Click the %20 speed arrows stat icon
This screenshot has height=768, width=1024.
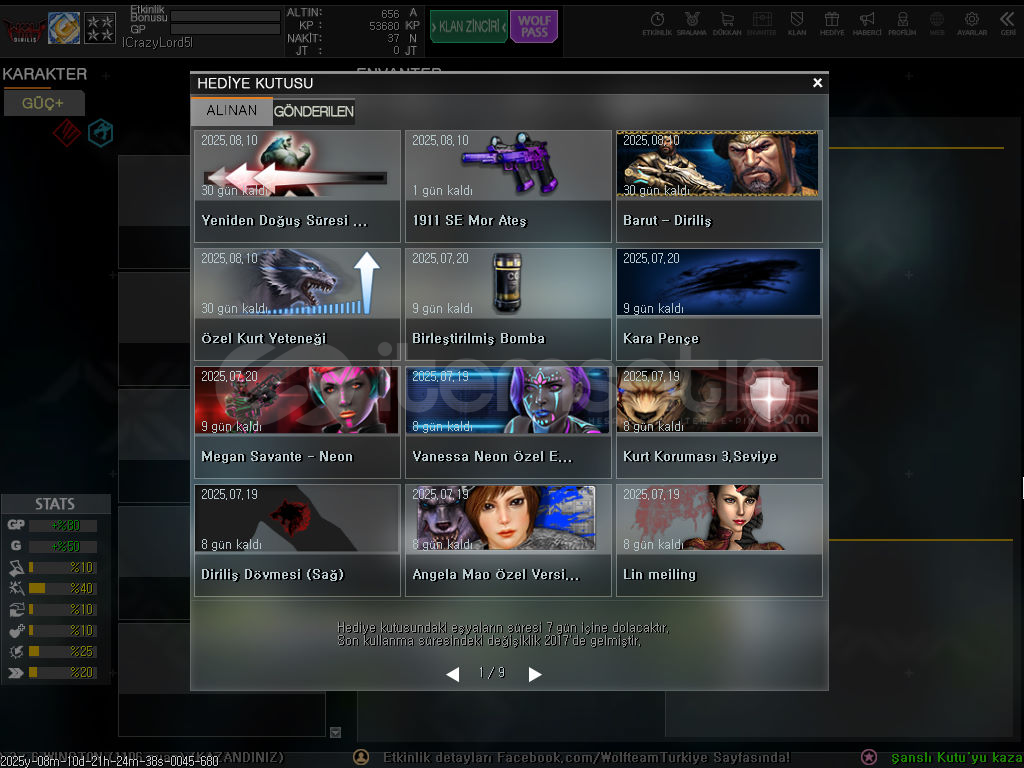(x=16, y=672)
